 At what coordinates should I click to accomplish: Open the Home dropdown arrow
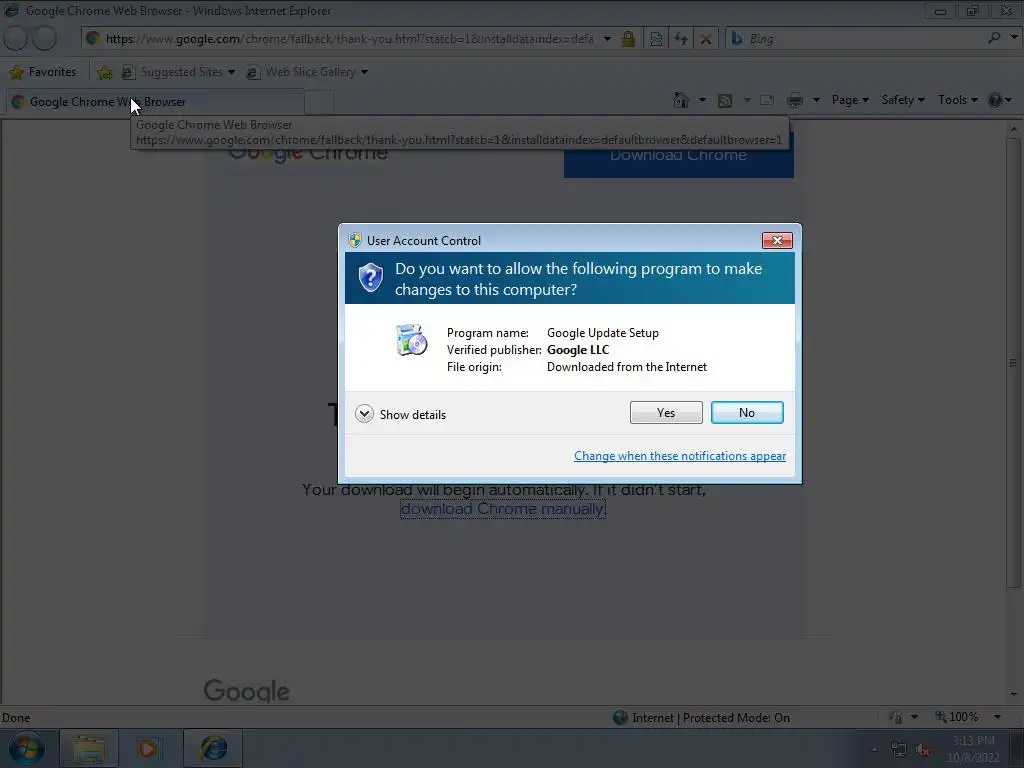click(x=702, y=100)
